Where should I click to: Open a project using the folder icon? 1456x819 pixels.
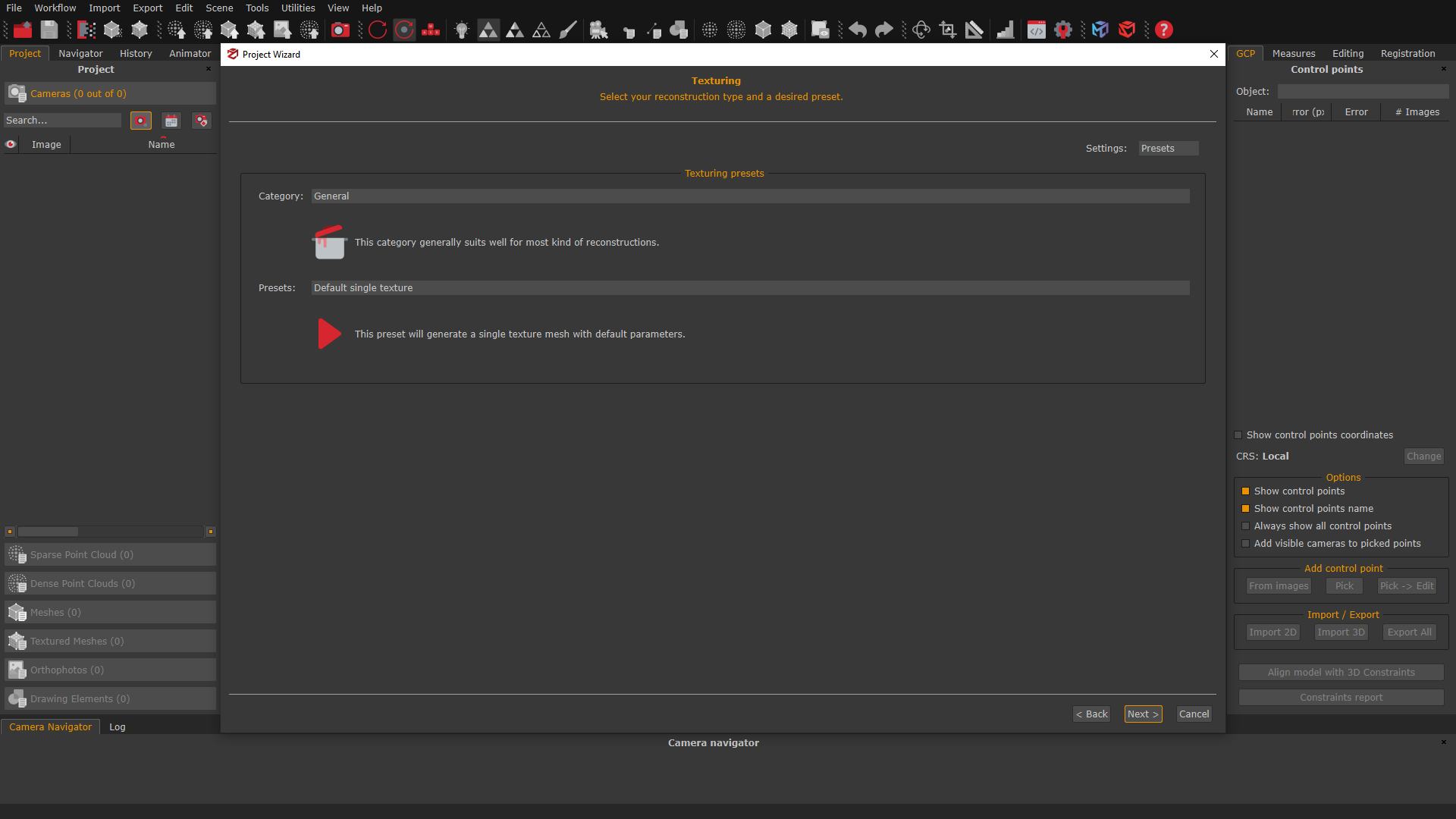click(x=22, y=30)
